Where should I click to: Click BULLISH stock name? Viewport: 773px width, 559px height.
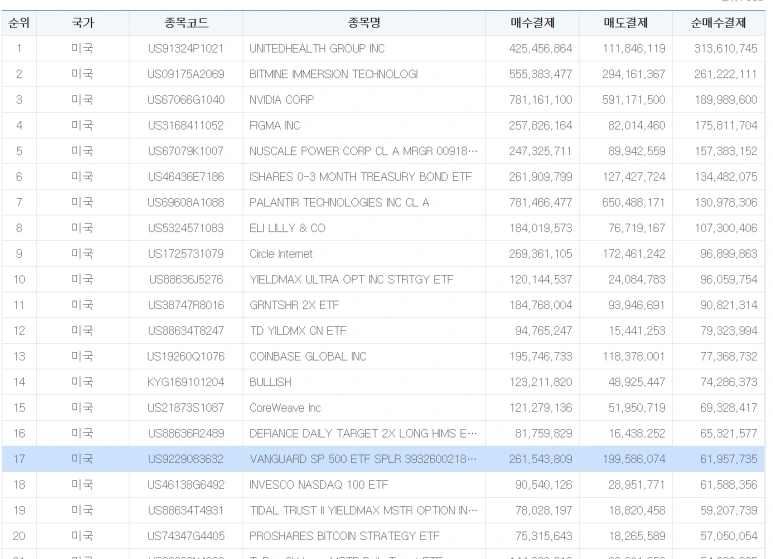[x=270, y=382]
